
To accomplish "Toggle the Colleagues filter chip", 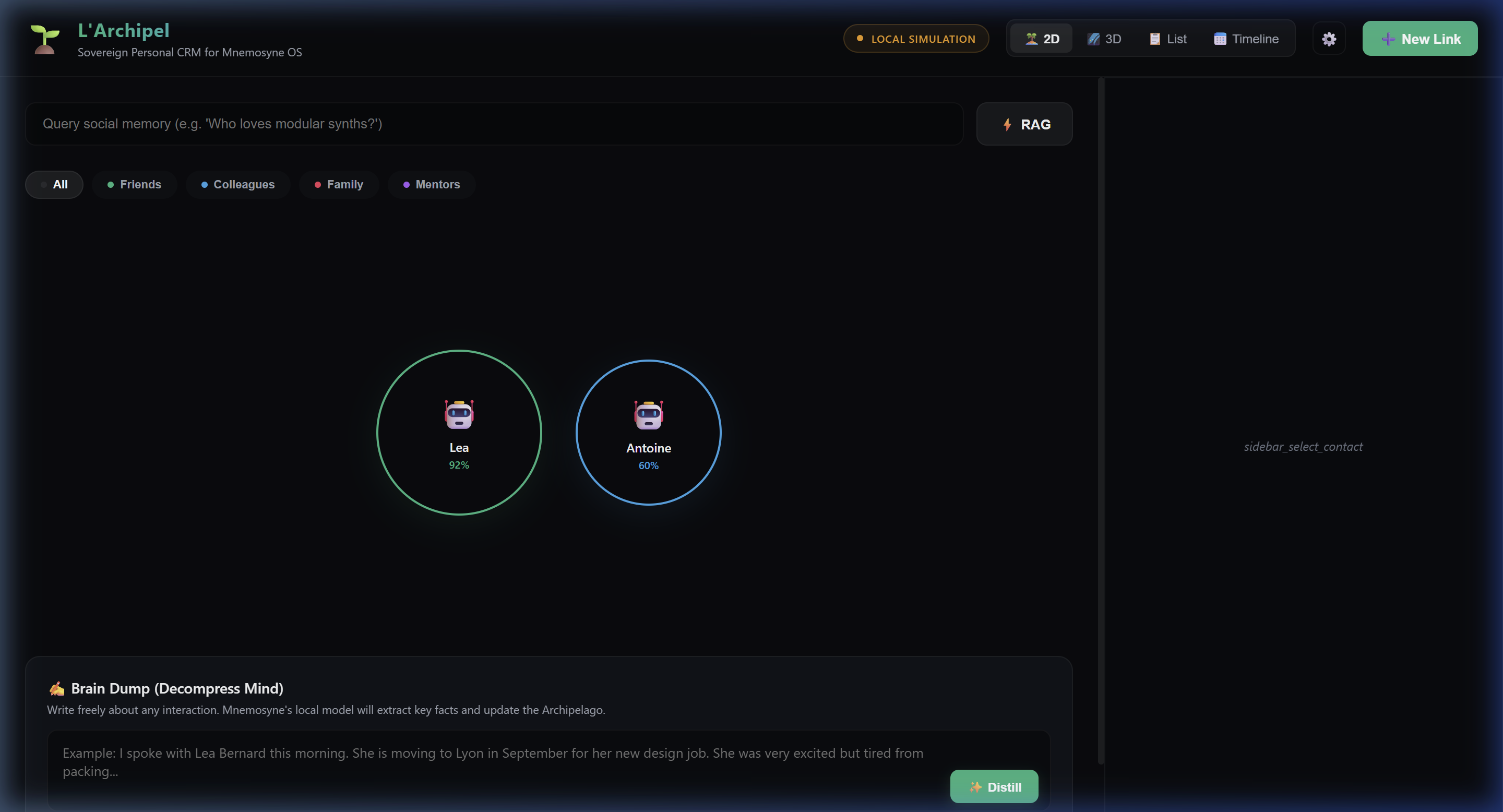I will coord(238,184).
